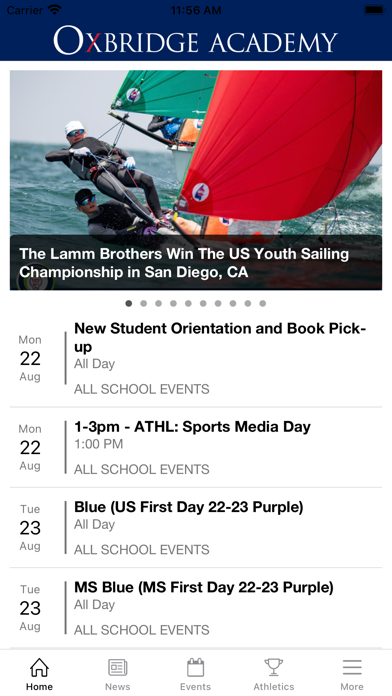Tap the Home house icon
The width and height of the screenshot is (392, 696).
coord(39,667)
